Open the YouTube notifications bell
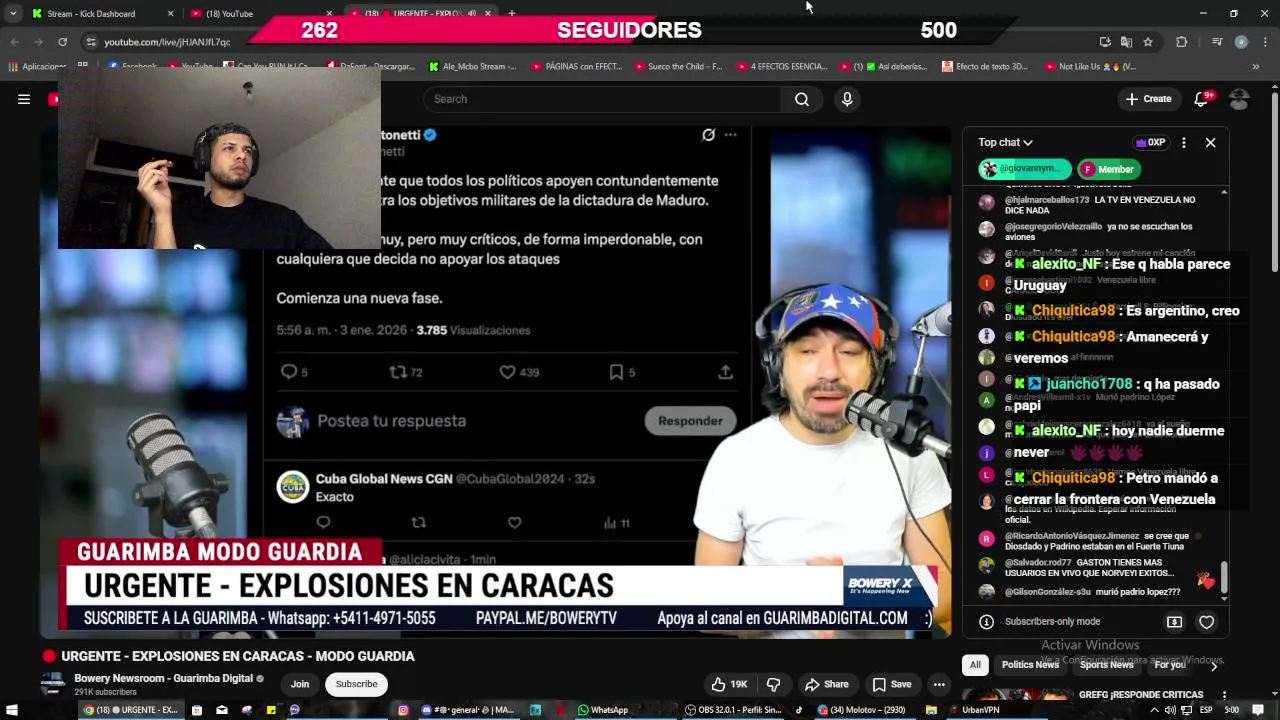The image size is (1280, 720). (1202, 99)
